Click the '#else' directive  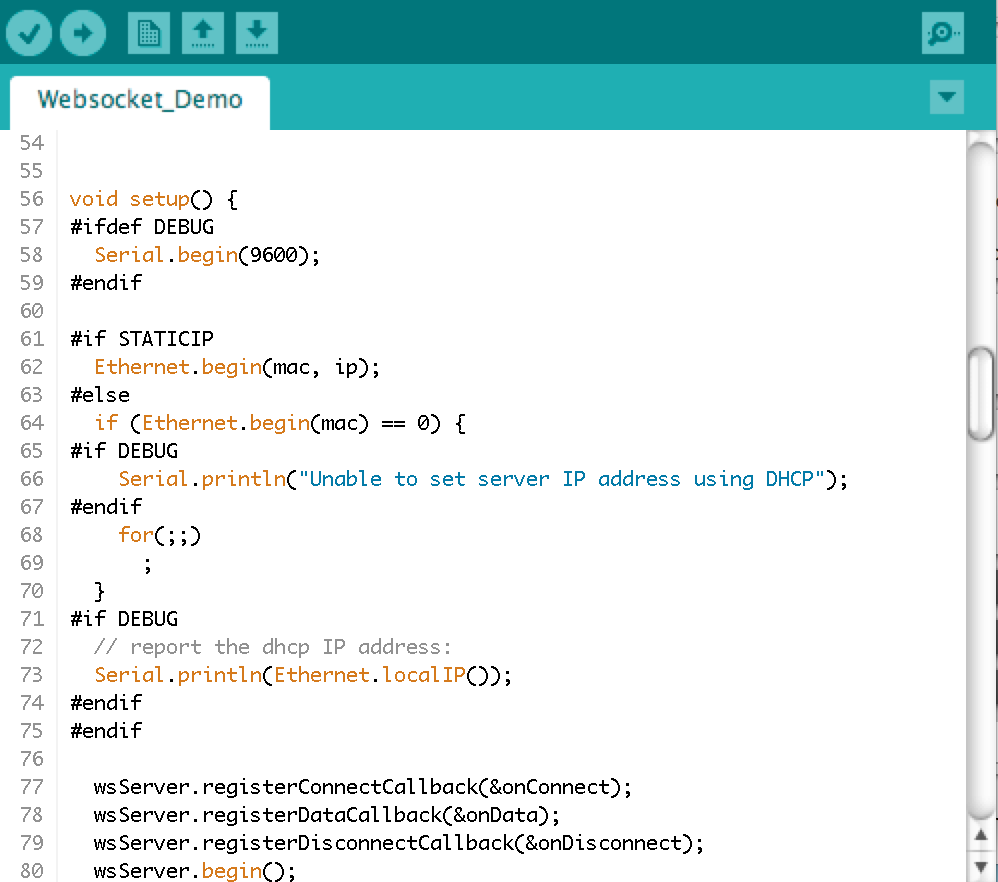(100, 395)
